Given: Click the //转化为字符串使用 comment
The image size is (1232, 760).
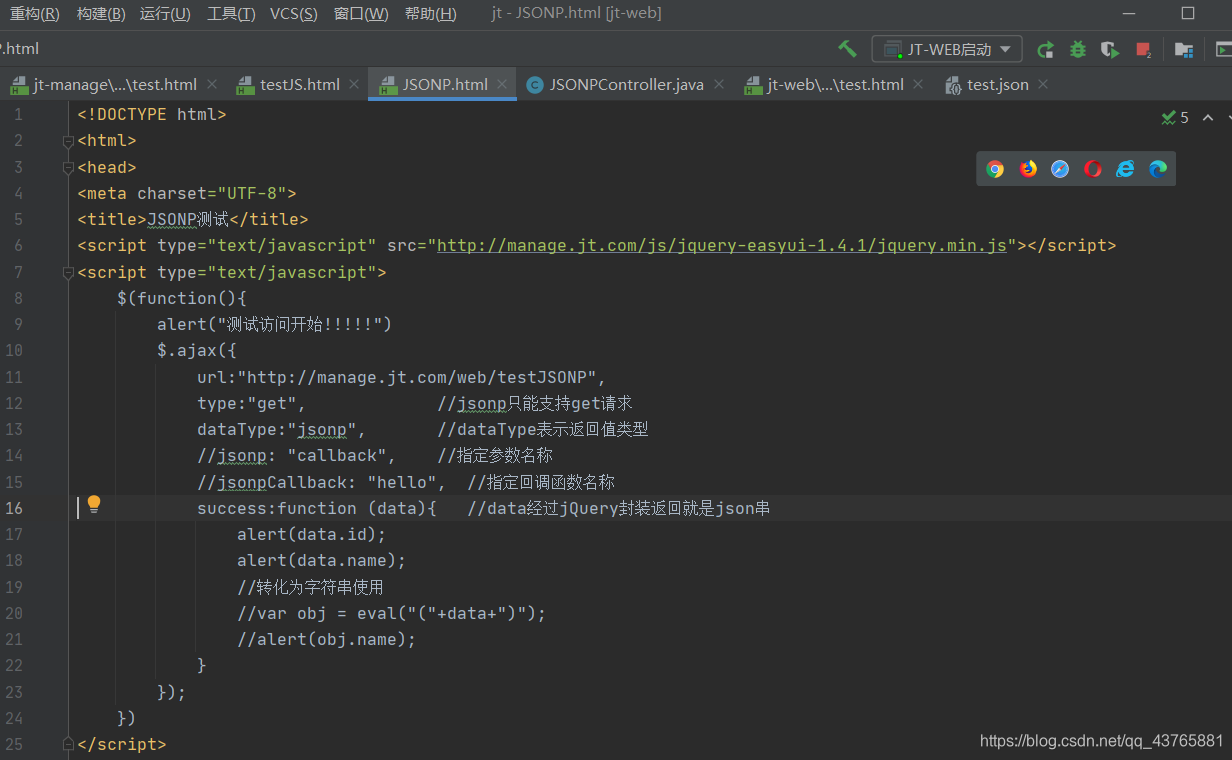Looking at the screenshot, I should 310,587.
